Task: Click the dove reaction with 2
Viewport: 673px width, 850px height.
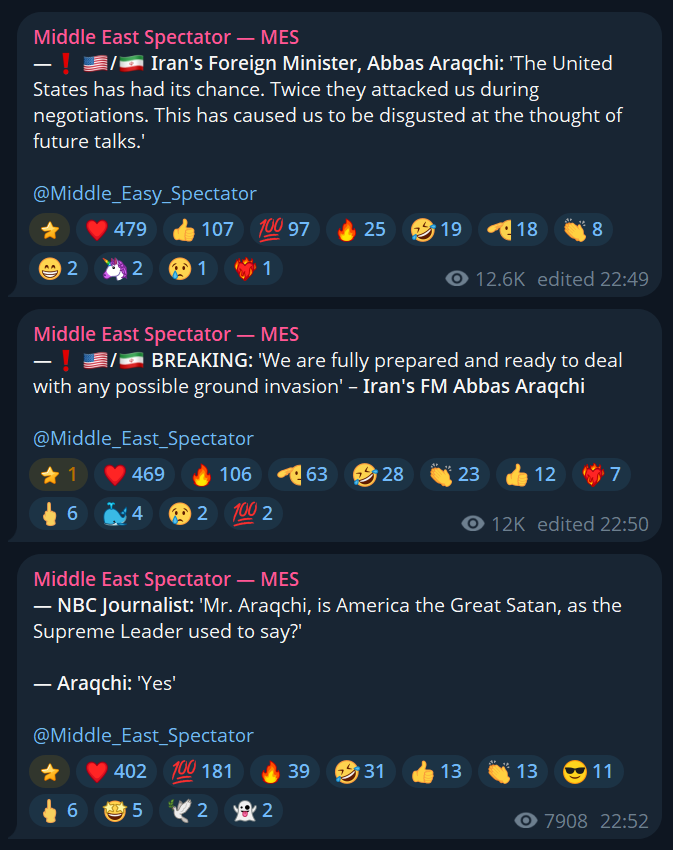Action: point(188,810)
